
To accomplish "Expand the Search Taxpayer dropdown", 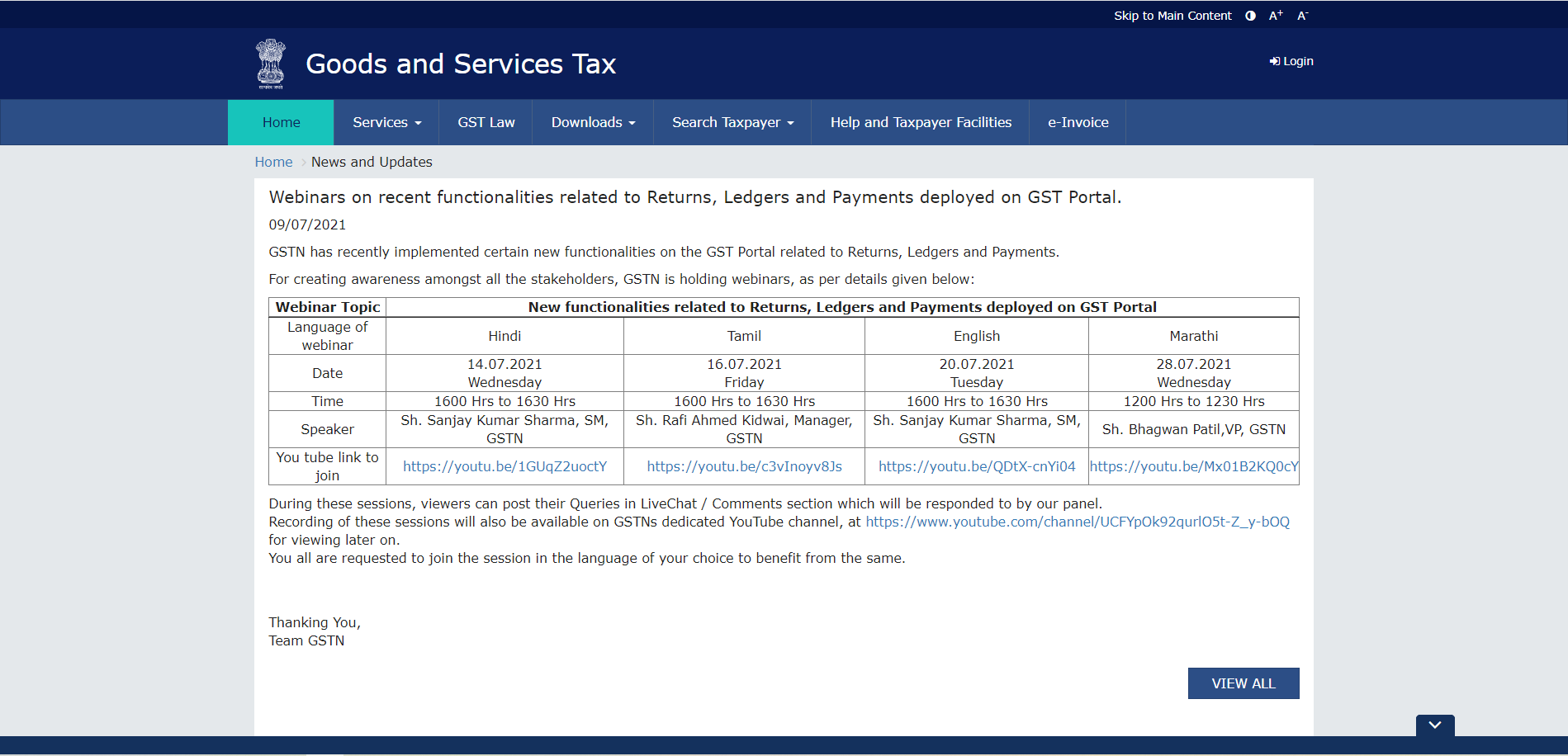I will pos(732,122).
